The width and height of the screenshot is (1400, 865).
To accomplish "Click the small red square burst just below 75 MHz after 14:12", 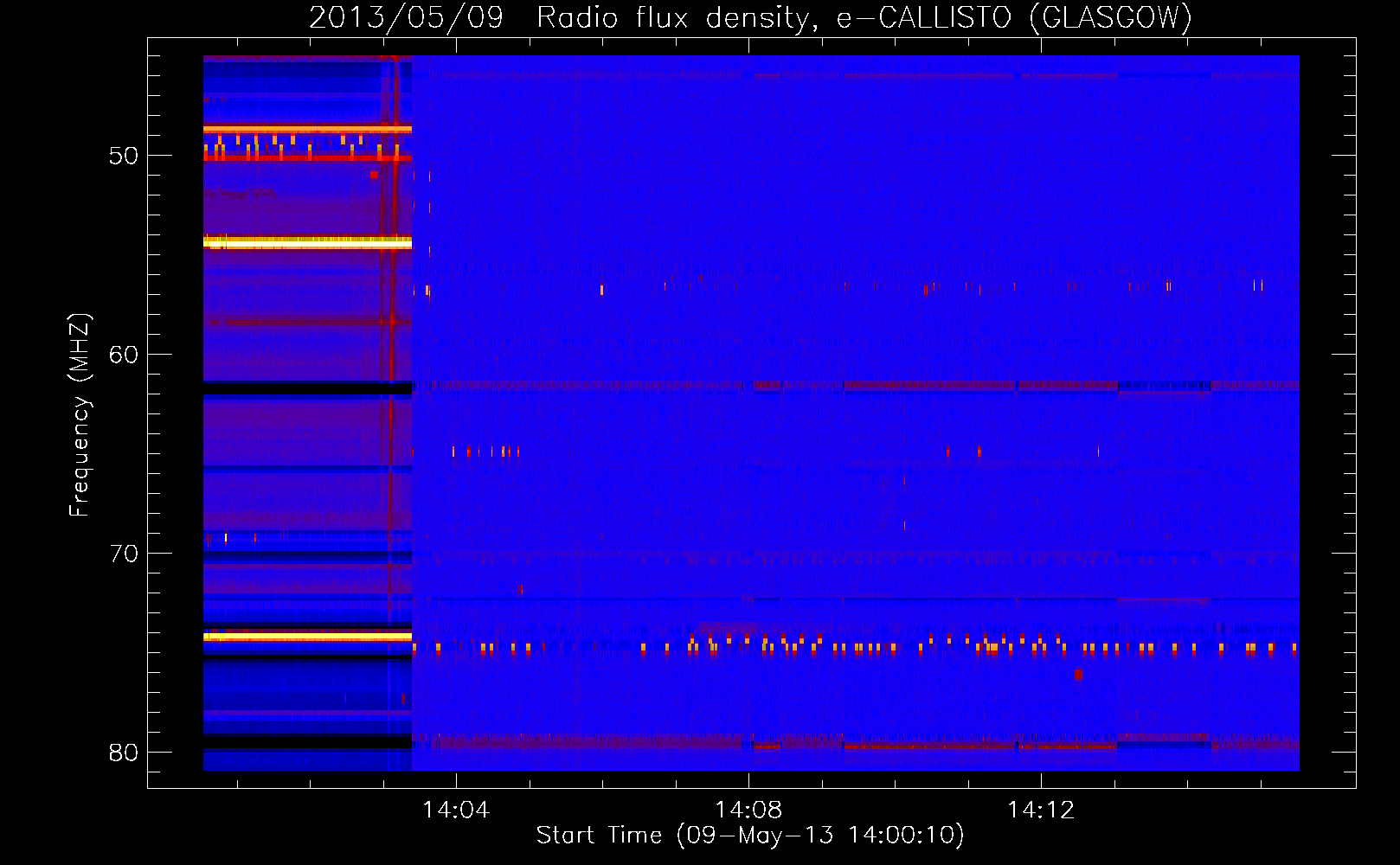I will (x=1078, y=674).
